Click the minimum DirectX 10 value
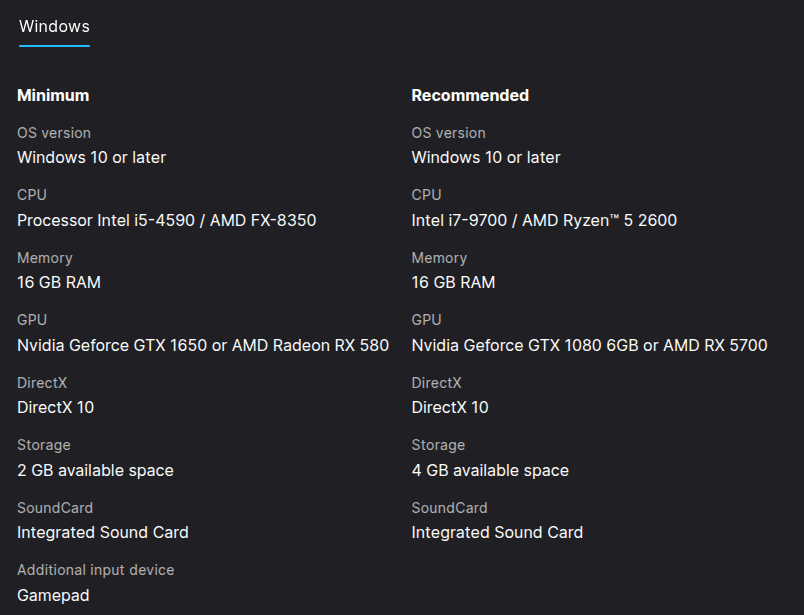This screenshot has width=804, height=615. 56,407
